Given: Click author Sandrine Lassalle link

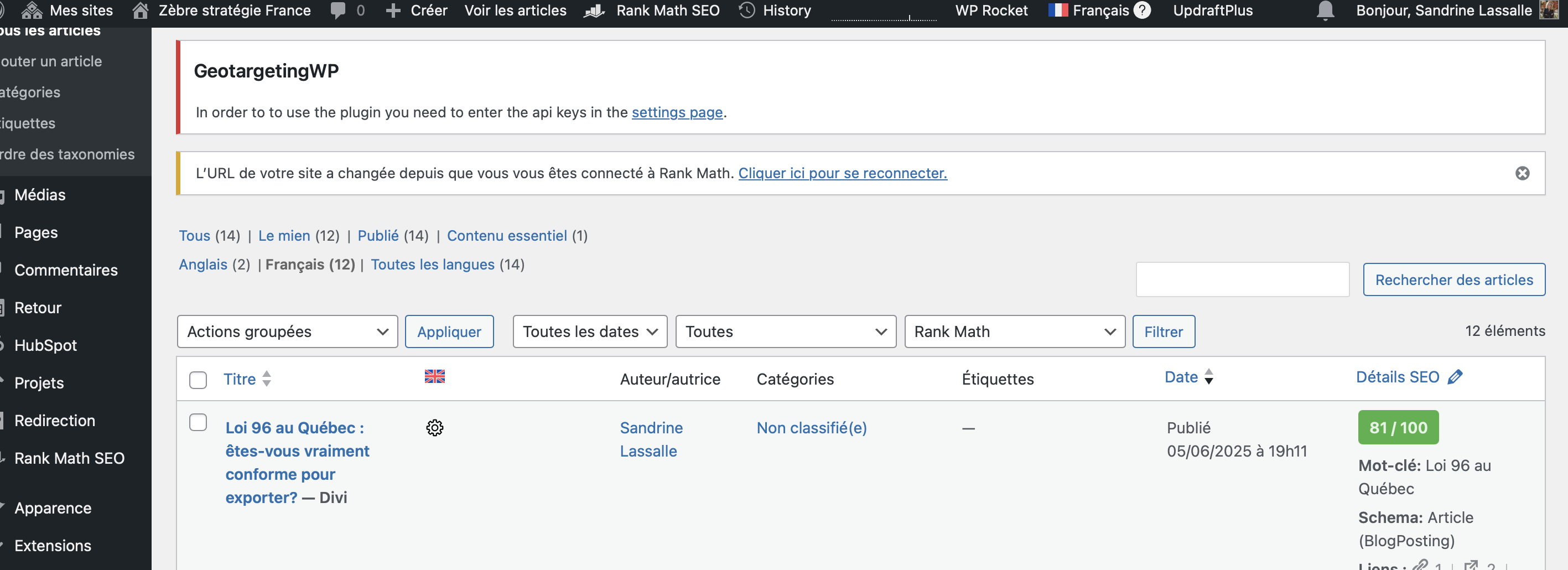Looking at the screenshot, I should [651, 440].
